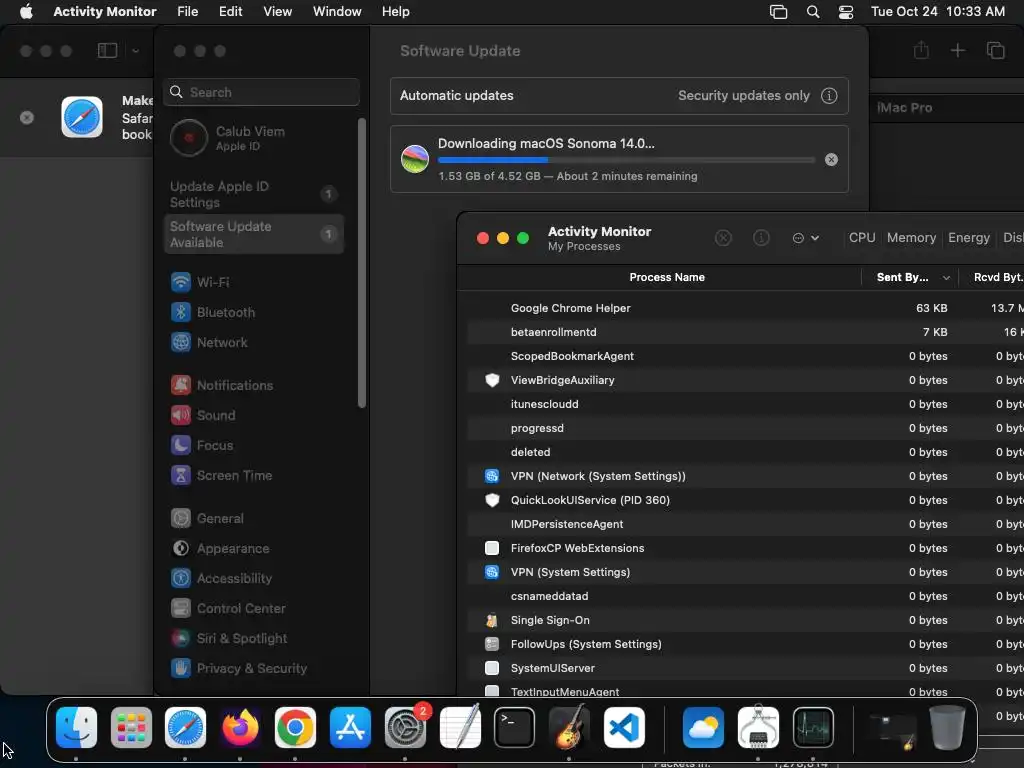Open Notifications settings pane

click(253, 385)
